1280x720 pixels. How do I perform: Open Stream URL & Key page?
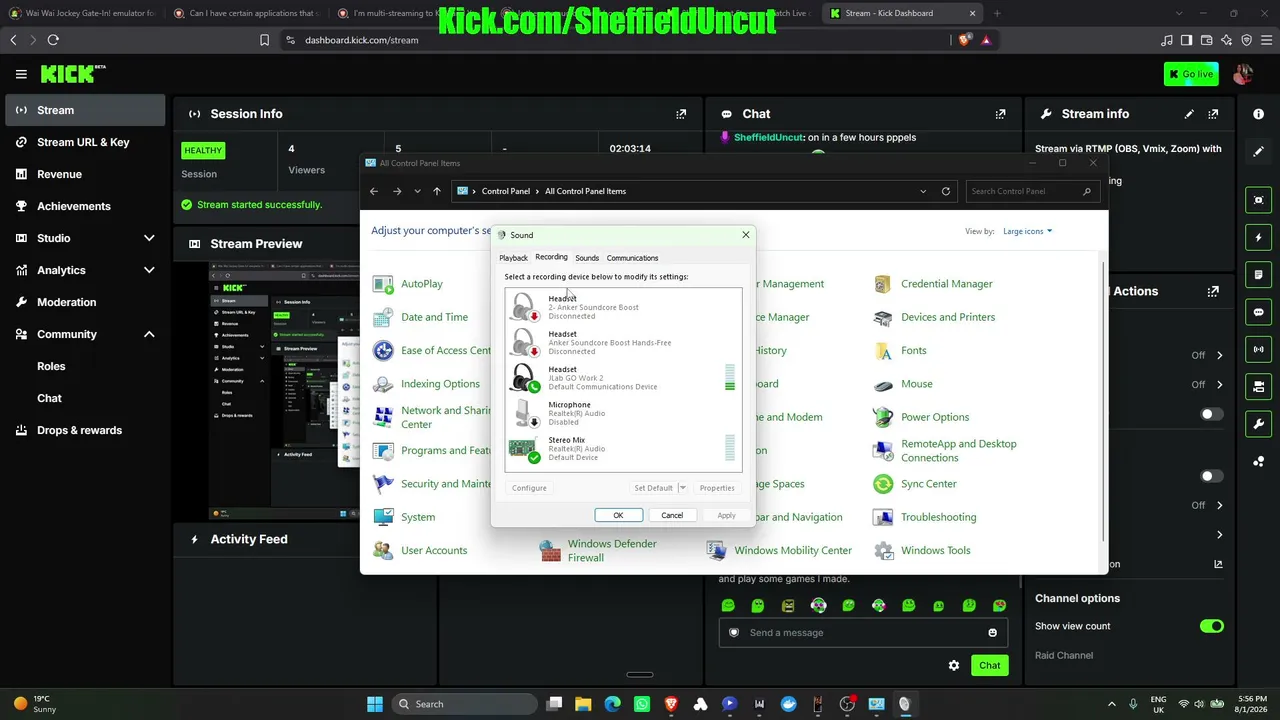pos(85,142)
